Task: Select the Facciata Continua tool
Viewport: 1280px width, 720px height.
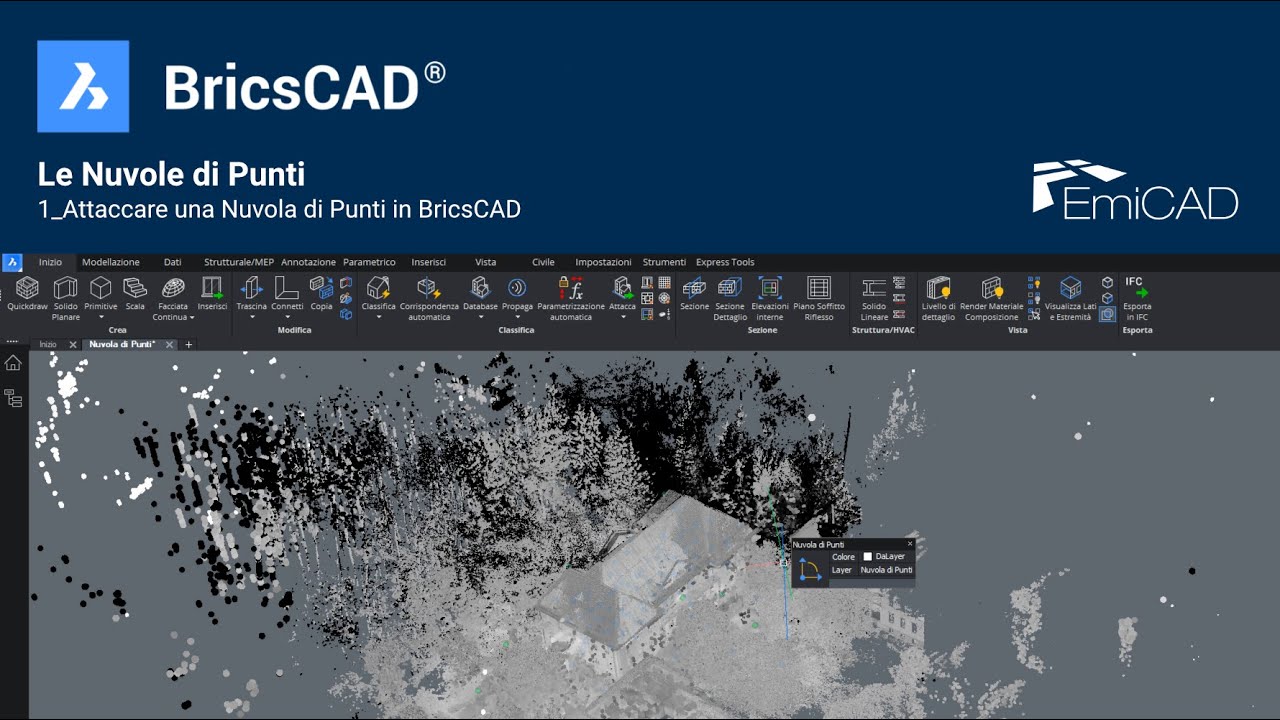Action: tap(172, 298)
